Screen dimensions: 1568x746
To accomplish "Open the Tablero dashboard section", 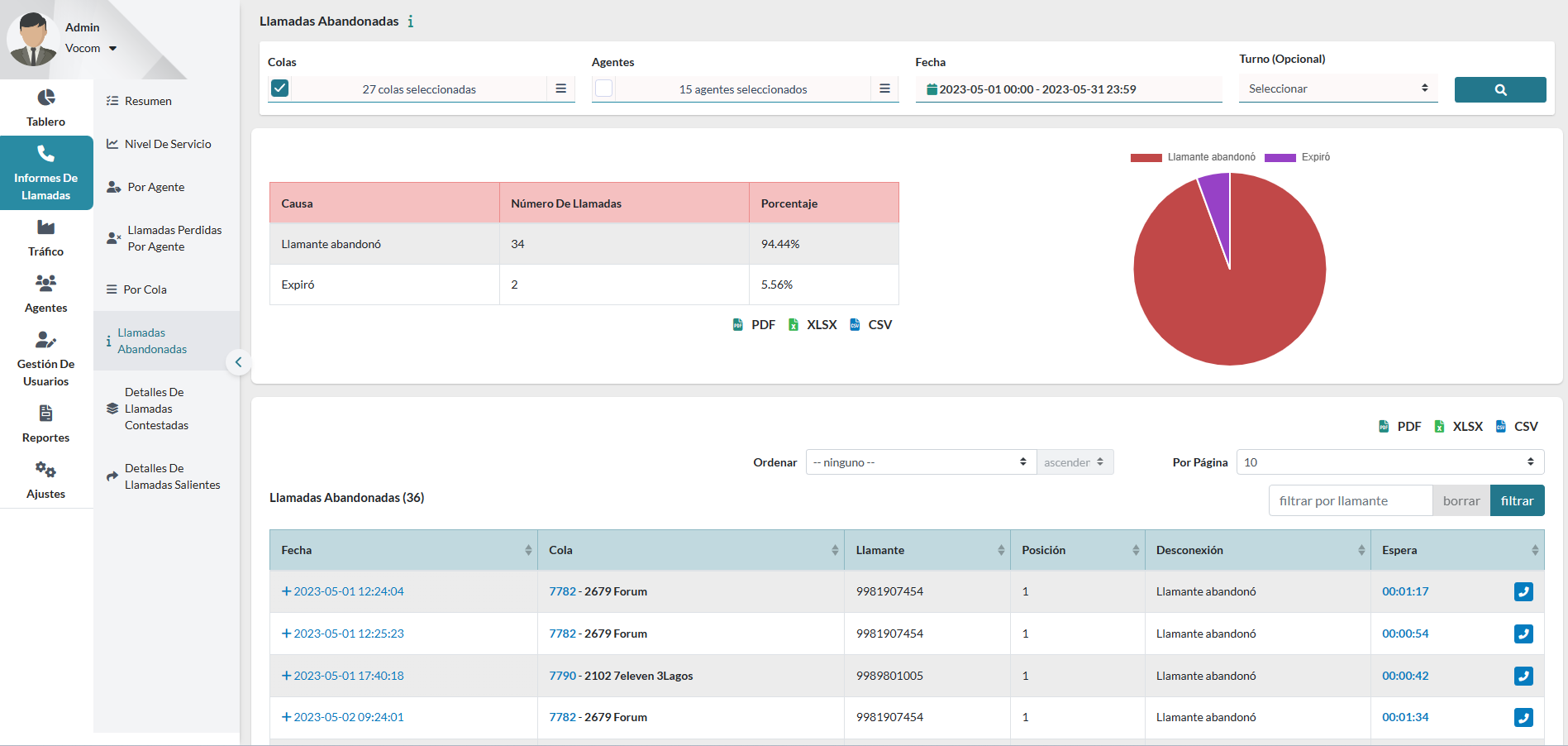I will pos(46,108).
